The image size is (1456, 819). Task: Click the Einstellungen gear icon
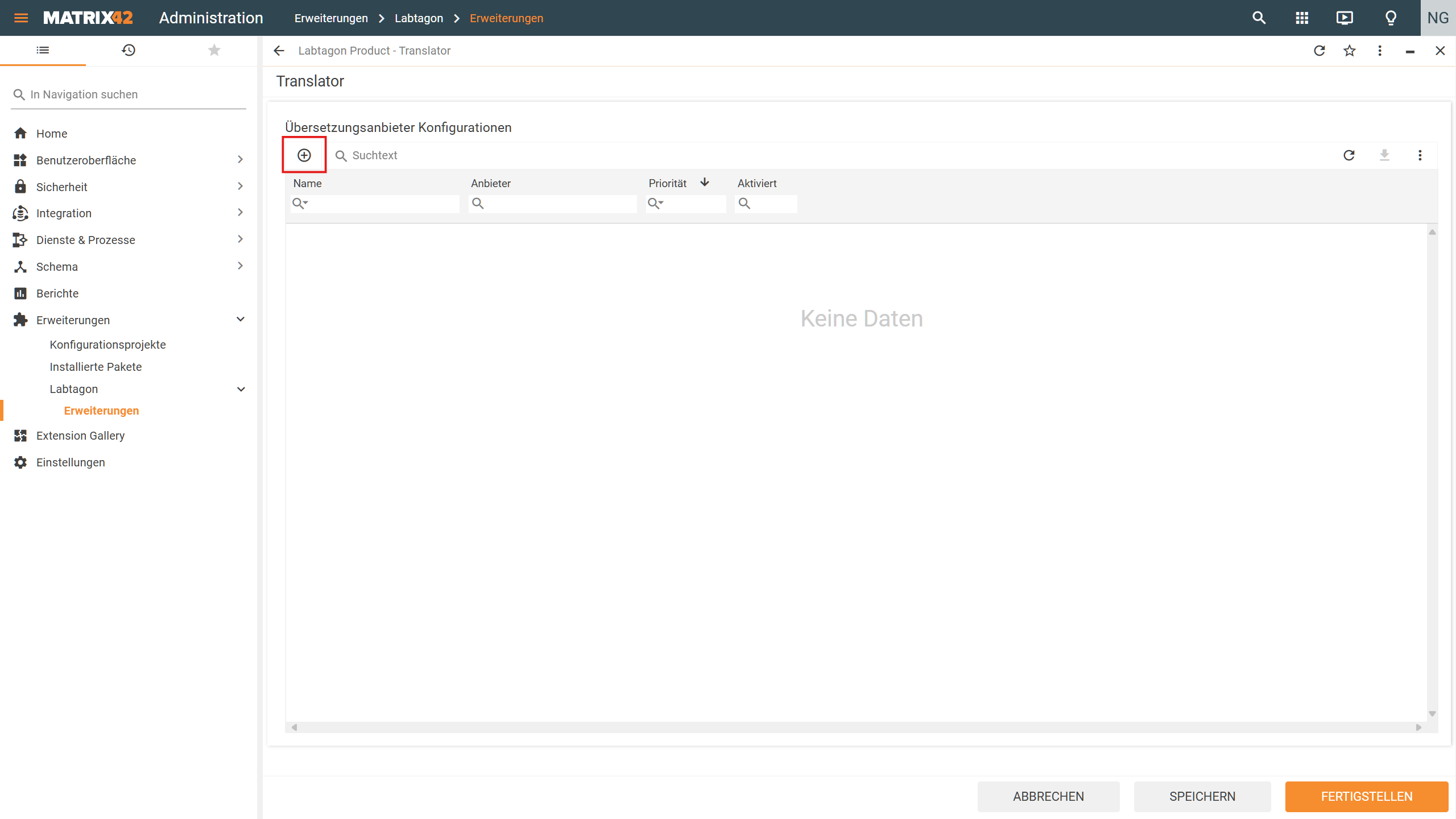pyautogui.click(x=20, y=462)
